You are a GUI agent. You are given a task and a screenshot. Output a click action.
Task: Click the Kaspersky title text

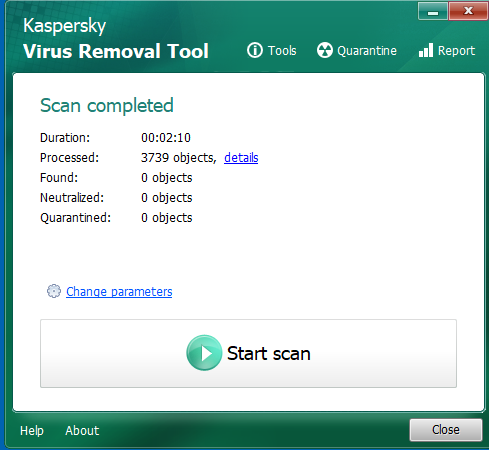(x=64, y=26)
